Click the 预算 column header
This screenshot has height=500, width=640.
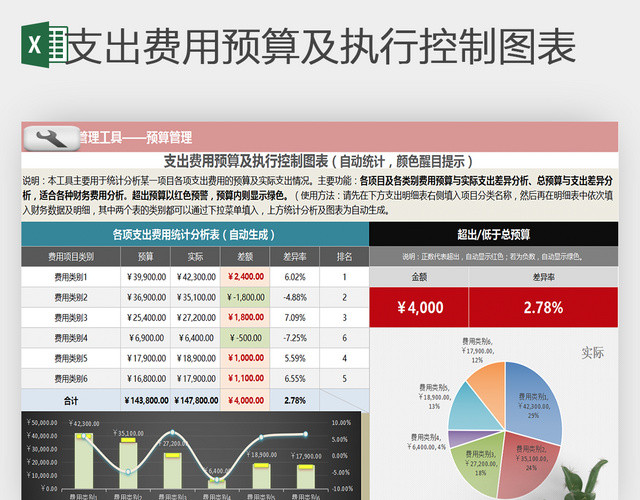146,257
